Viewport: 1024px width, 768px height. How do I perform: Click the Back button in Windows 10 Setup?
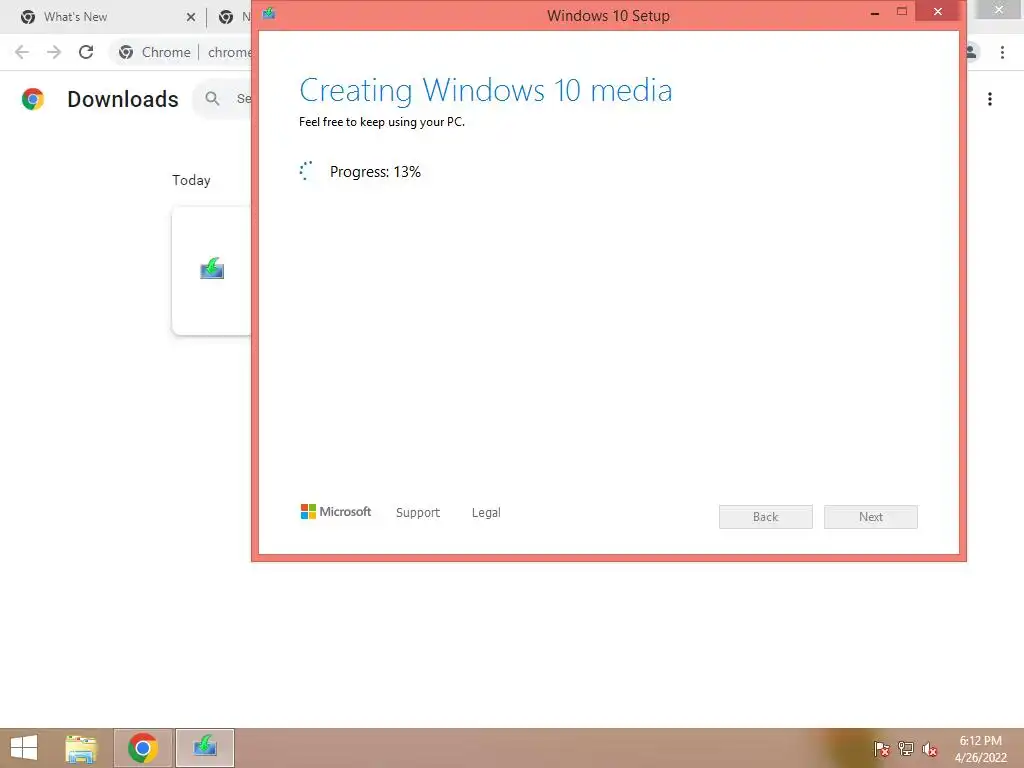tap(765, 517)
